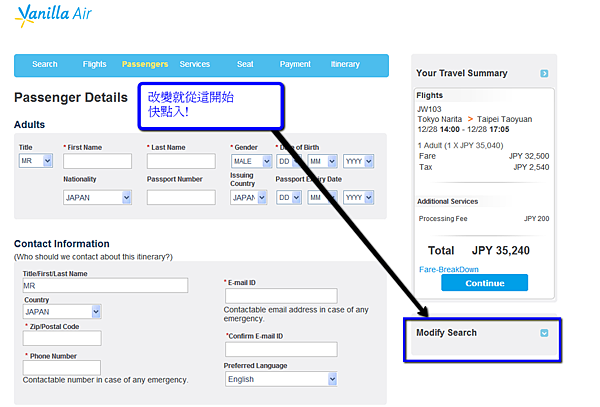This screenshot has height=407, width=600.
Task: Collapse Your Travel Summary panel icon
Action: click(544, 73)
